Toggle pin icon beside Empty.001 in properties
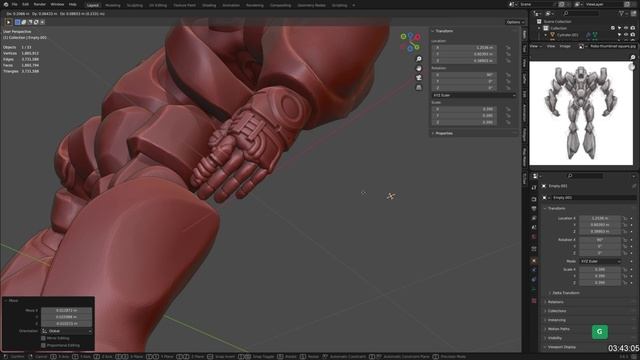 634,186
